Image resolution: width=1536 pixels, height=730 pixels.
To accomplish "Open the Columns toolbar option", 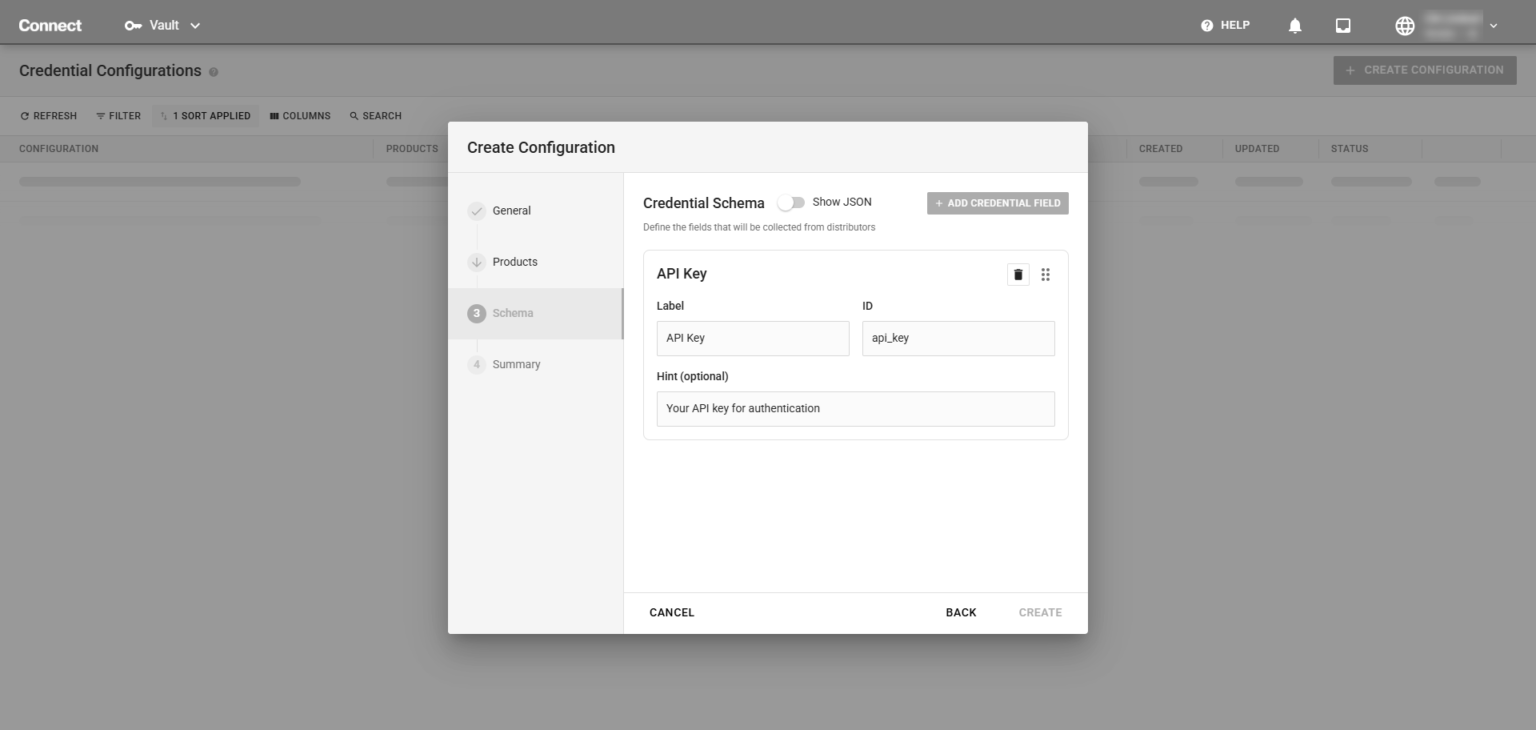I will tap(300, 116).
